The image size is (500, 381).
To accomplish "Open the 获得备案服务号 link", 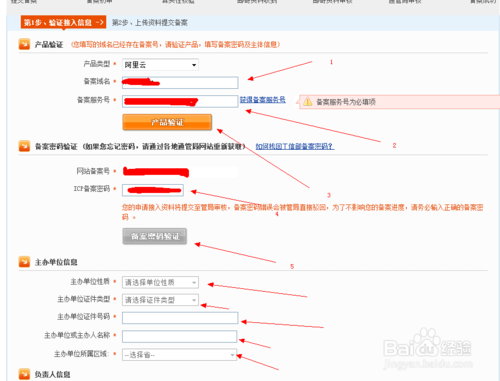I will (x=263, y=100).
